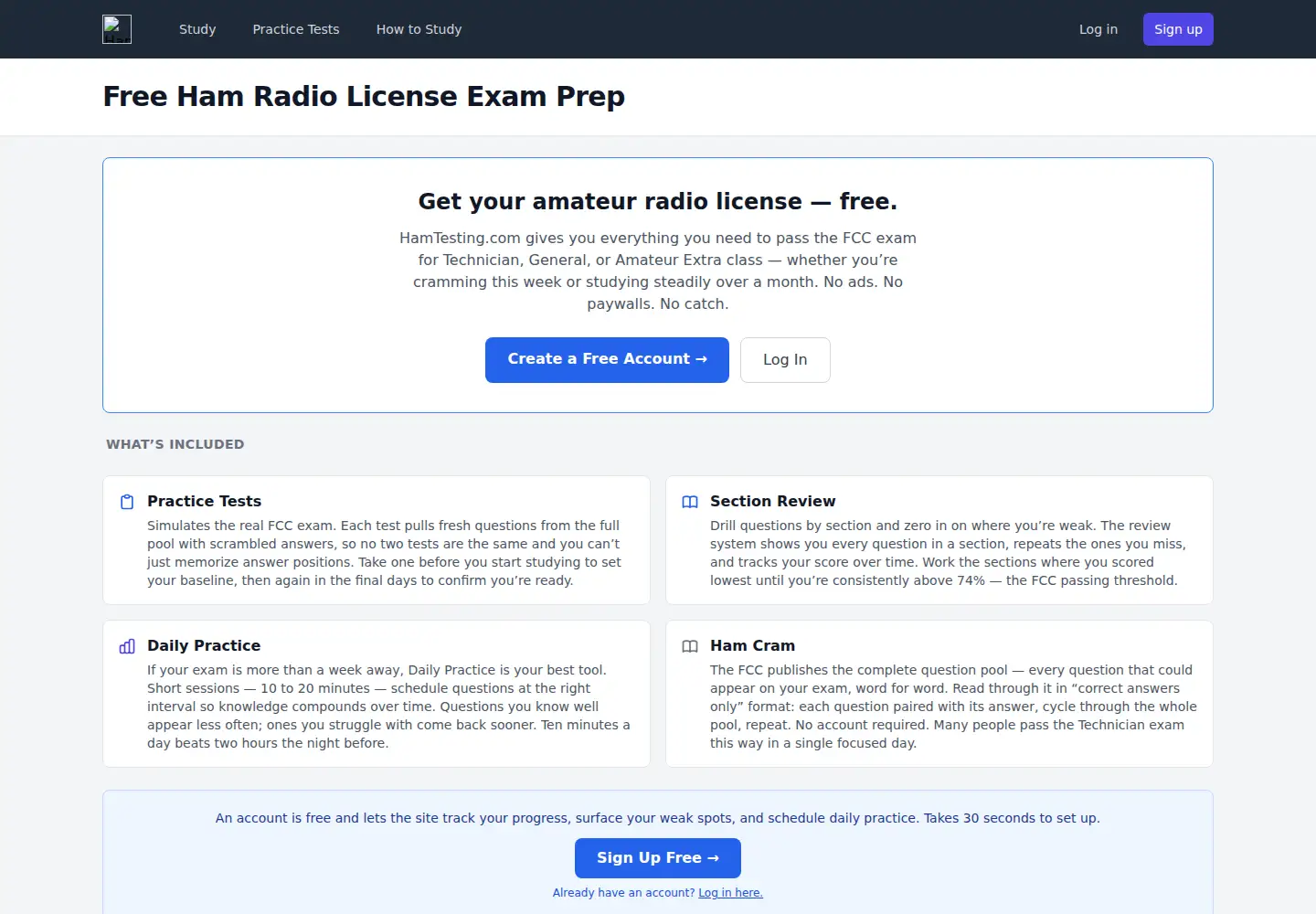Click the site logo in the navbar
Image resolution: width=1316 pixels, height=914 pixels.
(x=117, y=29)
